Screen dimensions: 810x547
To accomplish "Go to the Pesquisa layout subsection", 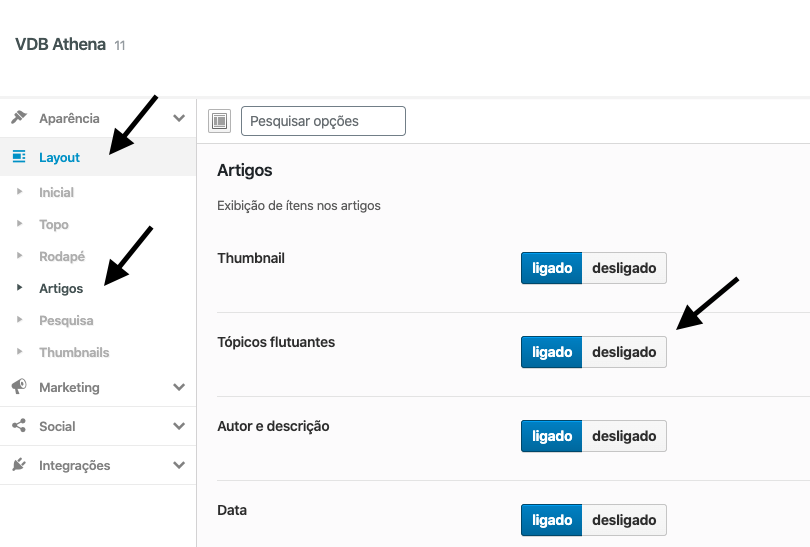I will [66, 320].
